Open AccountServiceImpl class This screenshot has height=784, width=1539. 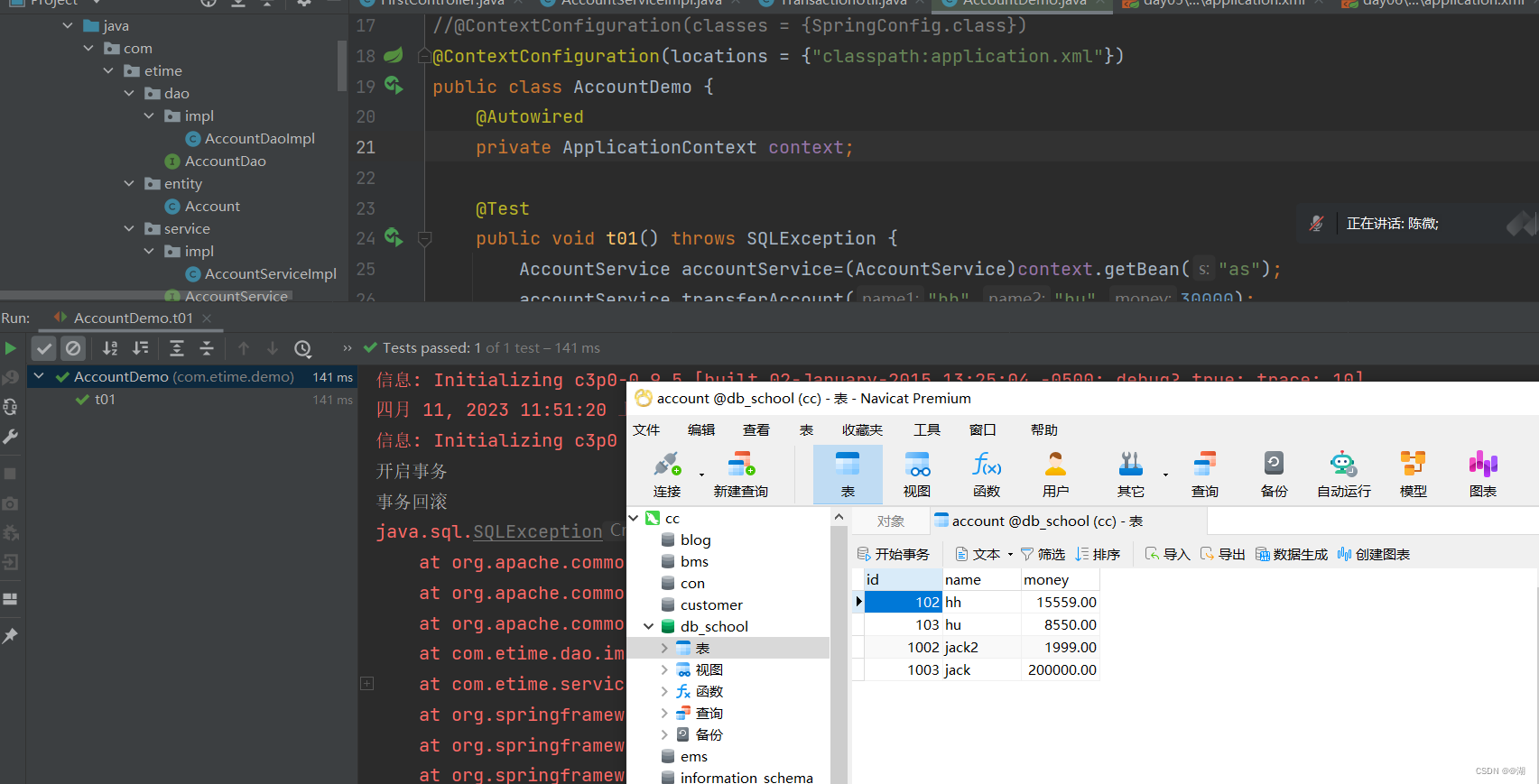pyautogui.click(x=270, y=273)
